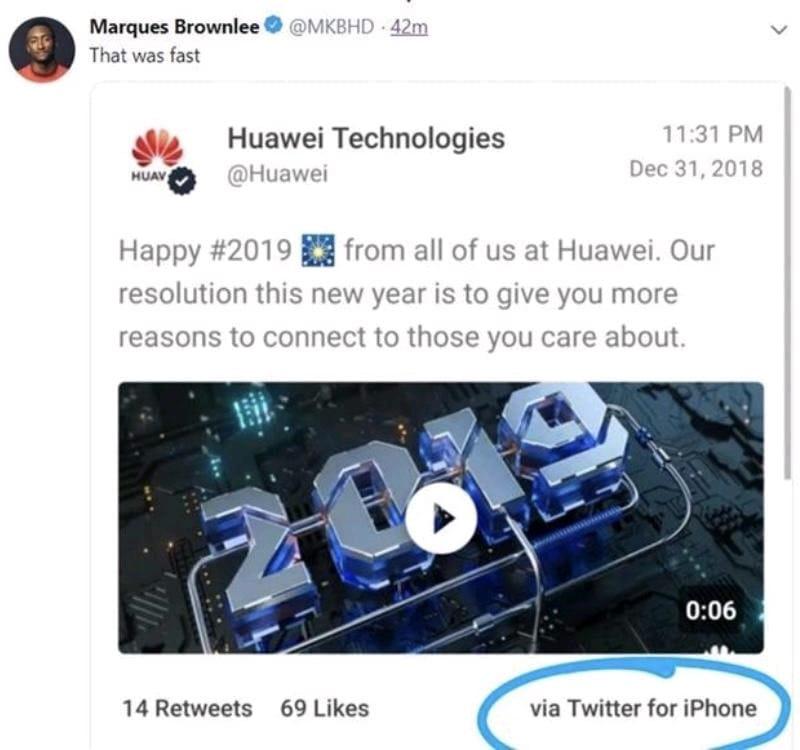
Task: Click the Marques Brownlee display name
Action: 174,27
